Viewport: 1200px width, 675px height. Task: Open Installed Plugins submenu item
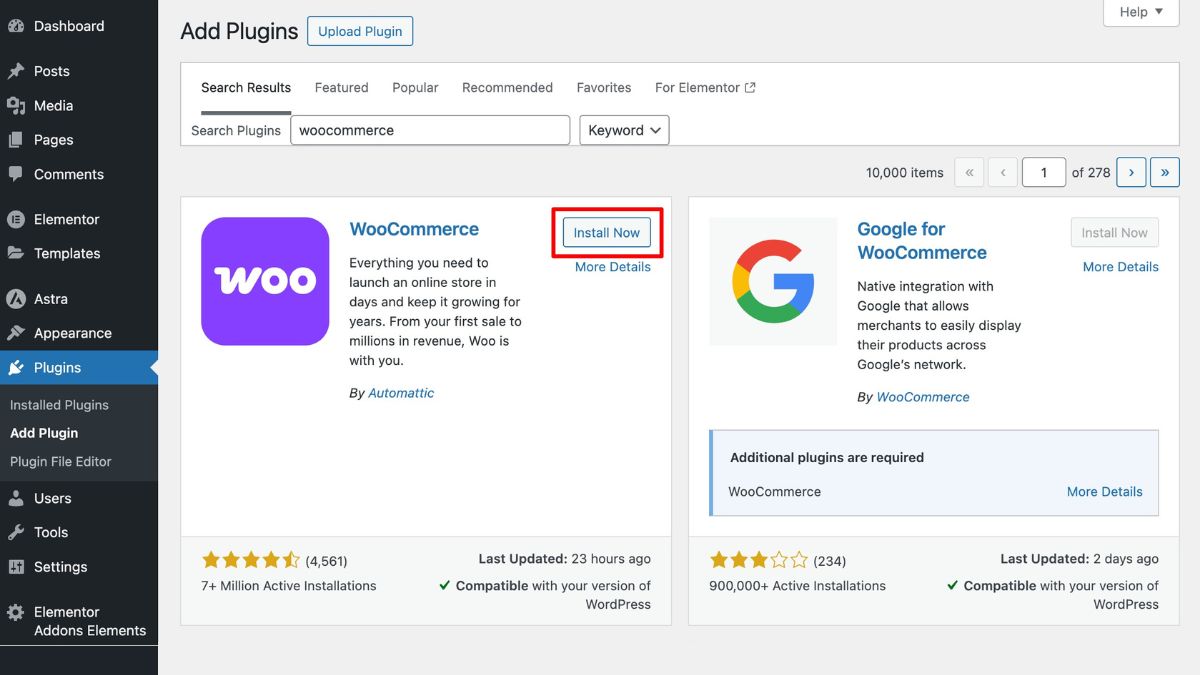(x=59, y=405)
